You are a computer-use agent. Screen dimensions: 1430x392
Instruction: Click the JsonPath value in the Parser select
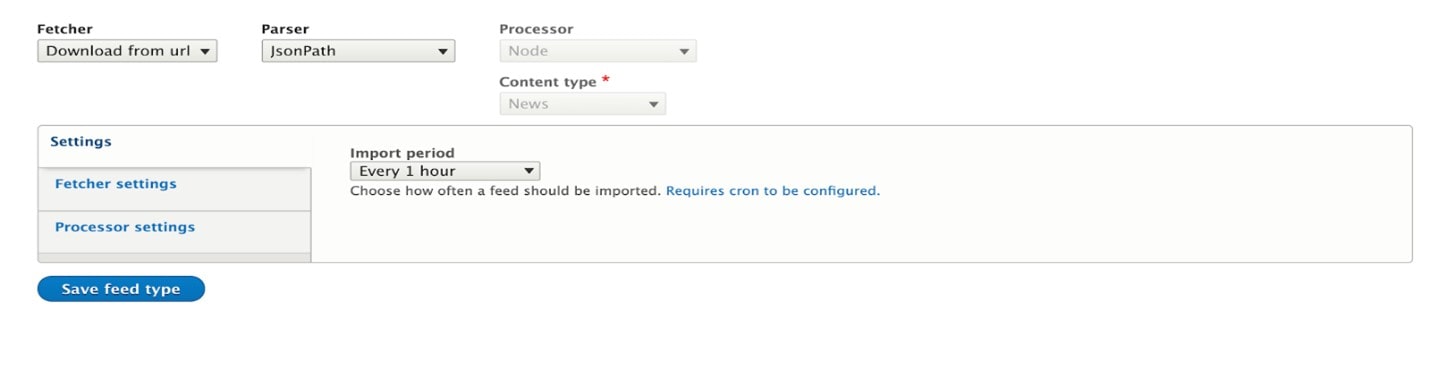pos(303,51)
